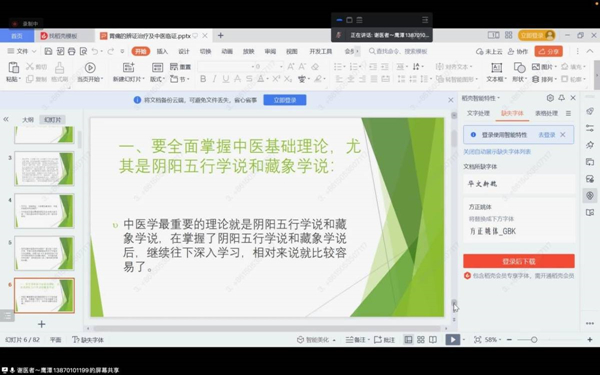
Task: Toggle Bold formatting
Action: (203, 79)
